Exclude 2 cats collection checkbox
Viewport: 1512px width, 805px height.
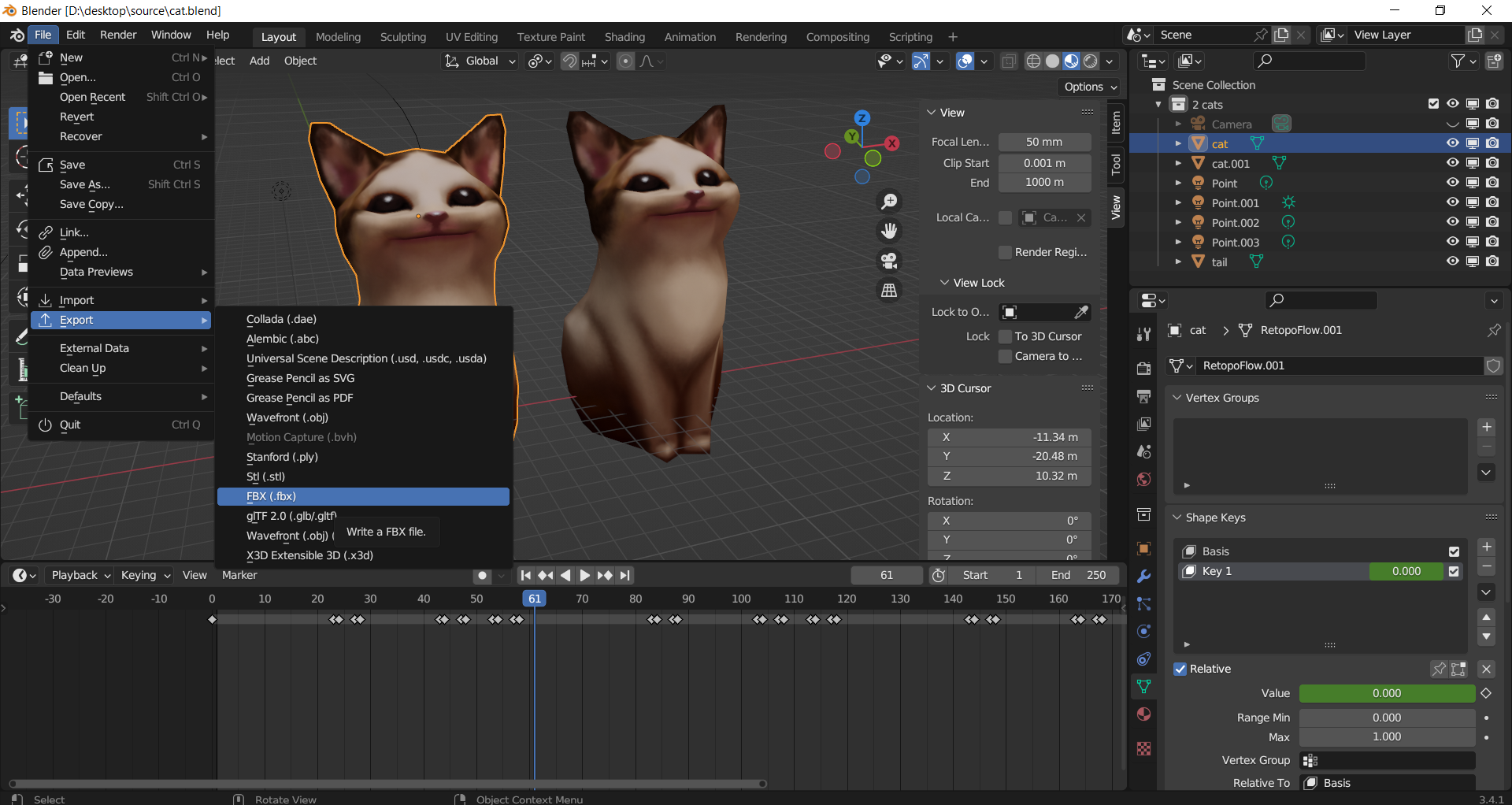coord(1433,104)
